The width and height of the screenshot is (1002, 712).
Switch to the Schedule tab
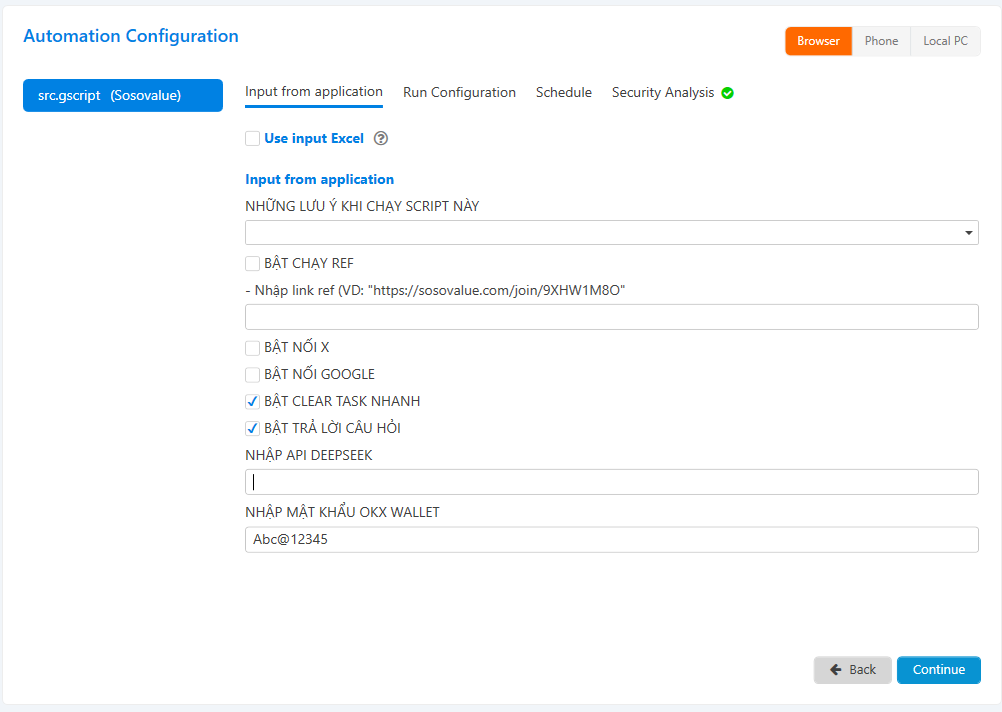tap(564, 93)
